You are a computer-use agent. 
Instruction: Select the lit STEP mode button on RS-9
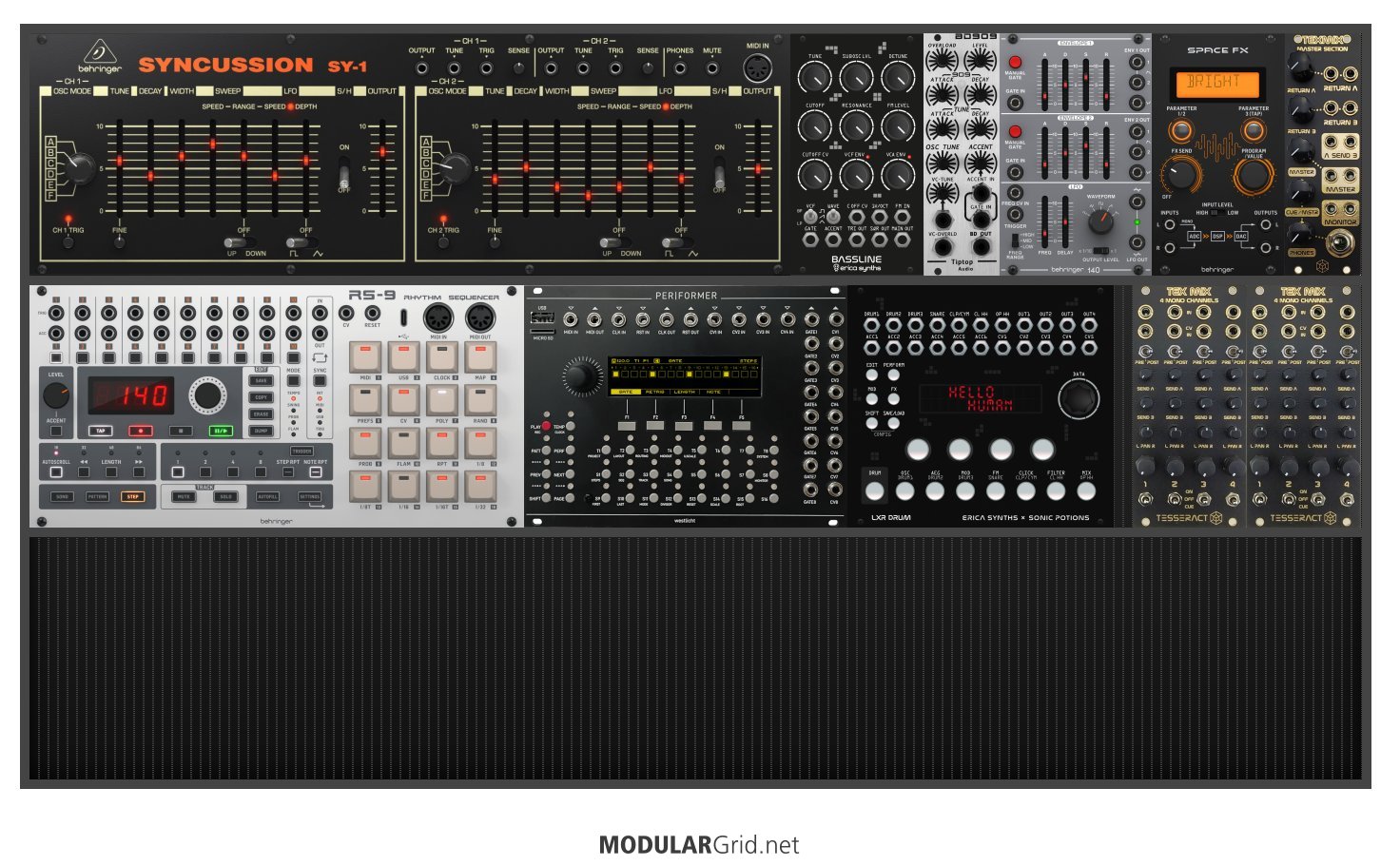[x=132, y=496]
